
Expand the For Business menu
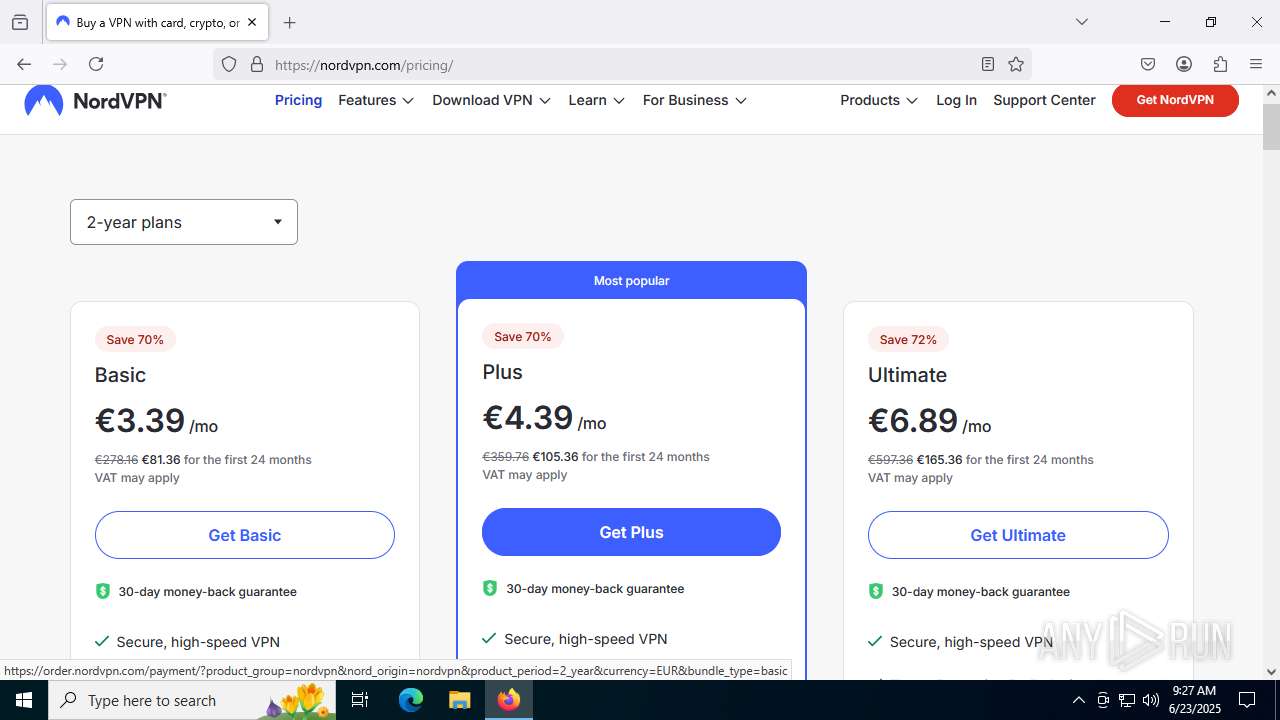(695, 100)
